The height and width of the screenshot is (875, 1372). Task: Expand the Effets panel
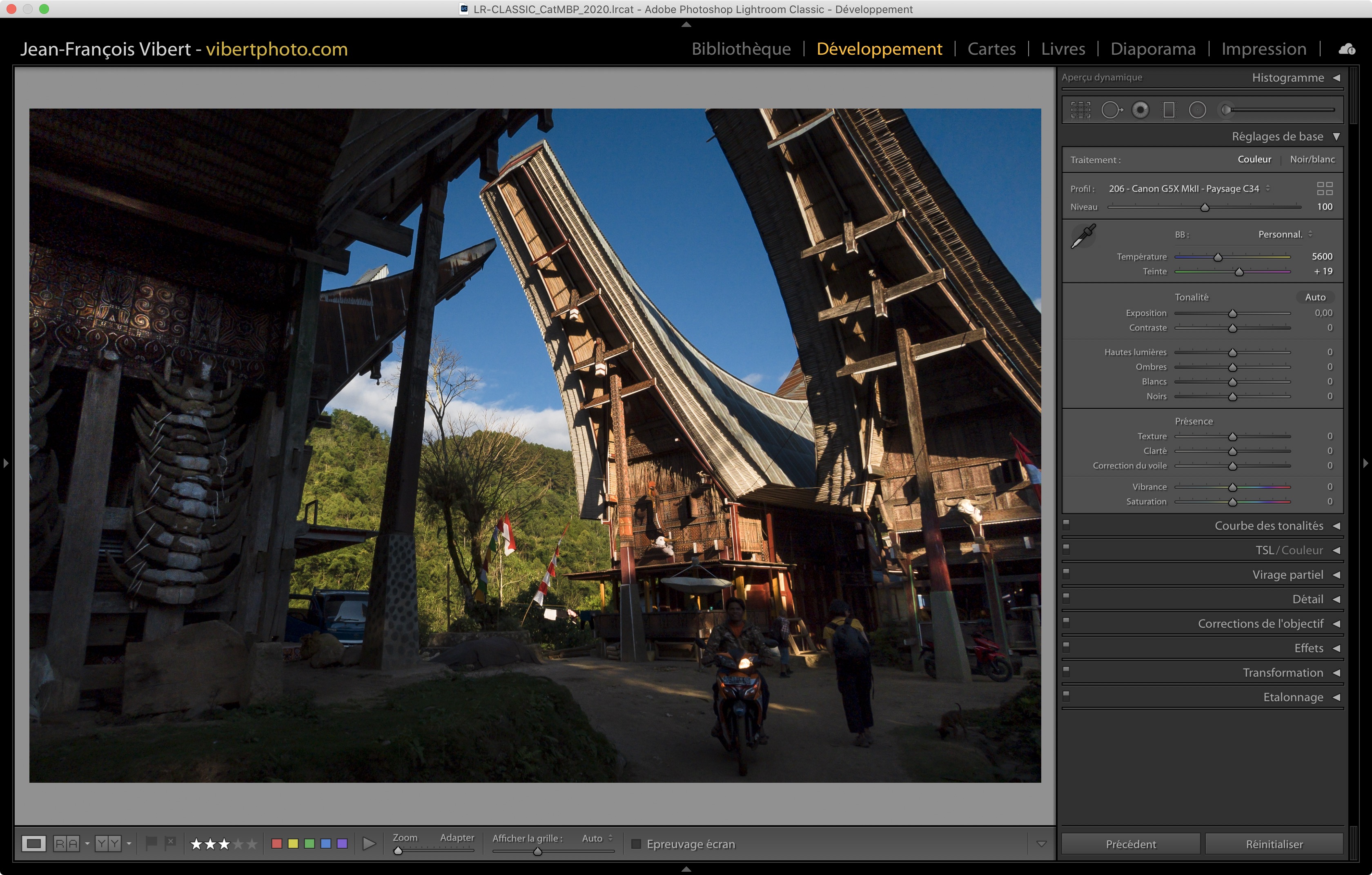click(x=1309, y=648)
